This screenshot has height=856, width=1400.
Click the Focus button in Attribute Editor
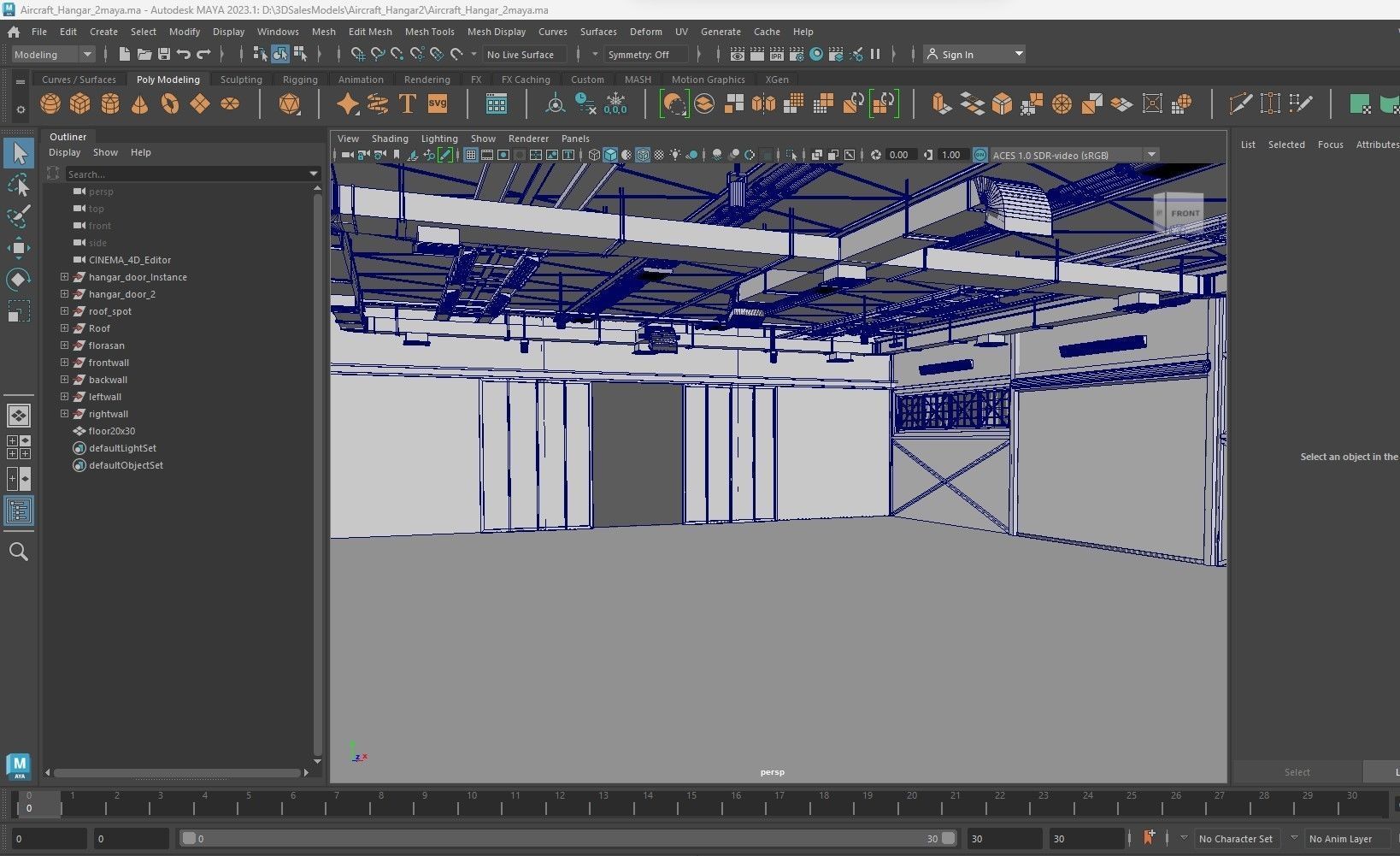point(1330,145)
